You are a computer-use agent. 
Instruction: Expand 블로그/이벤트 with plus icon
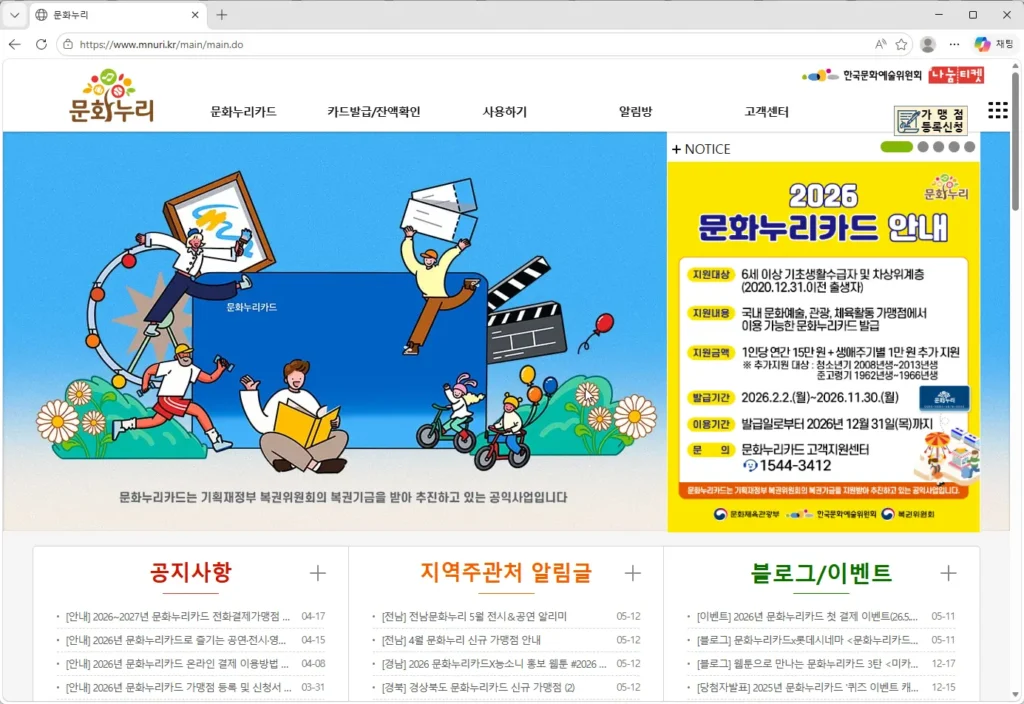[x=948, y=573]
